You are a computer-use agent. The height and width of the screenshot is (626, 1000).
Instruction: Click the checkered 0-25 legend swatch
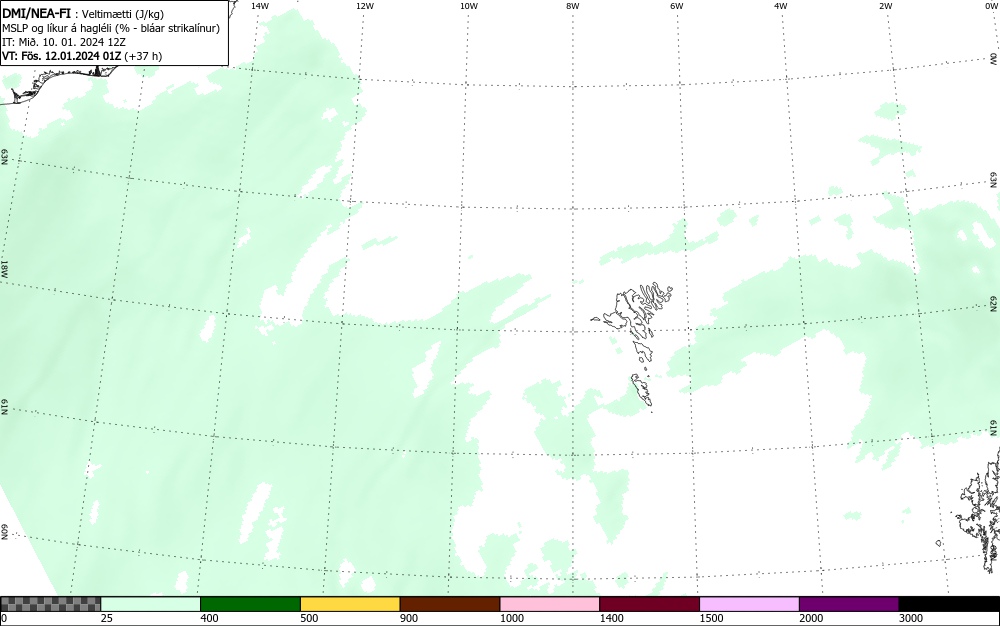50,604
